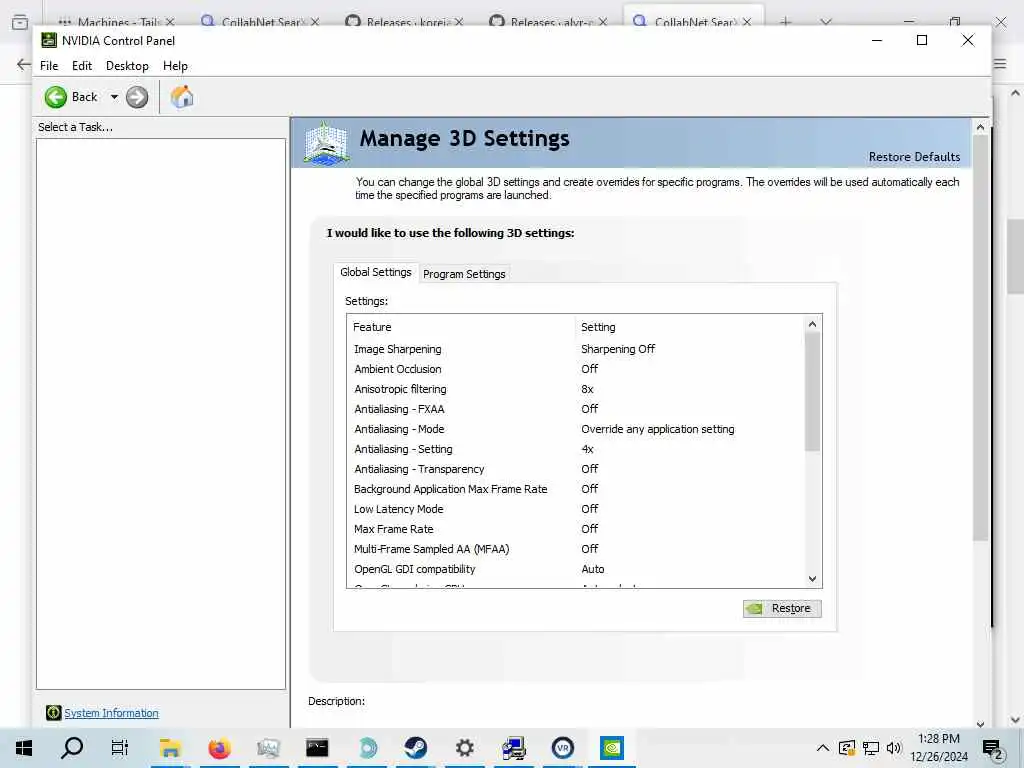Click the Restore Defaults link

(x=914, y=157)
